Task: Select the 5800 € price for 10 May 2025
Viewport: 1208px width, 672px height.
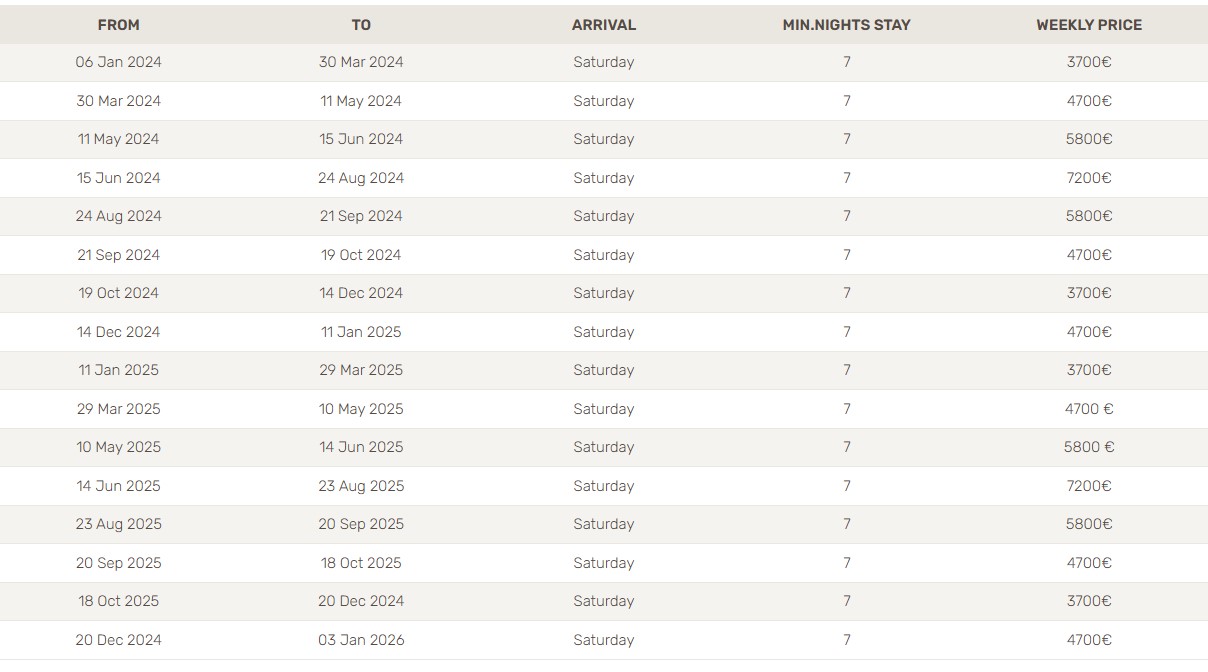Action: click(1089, 447)
